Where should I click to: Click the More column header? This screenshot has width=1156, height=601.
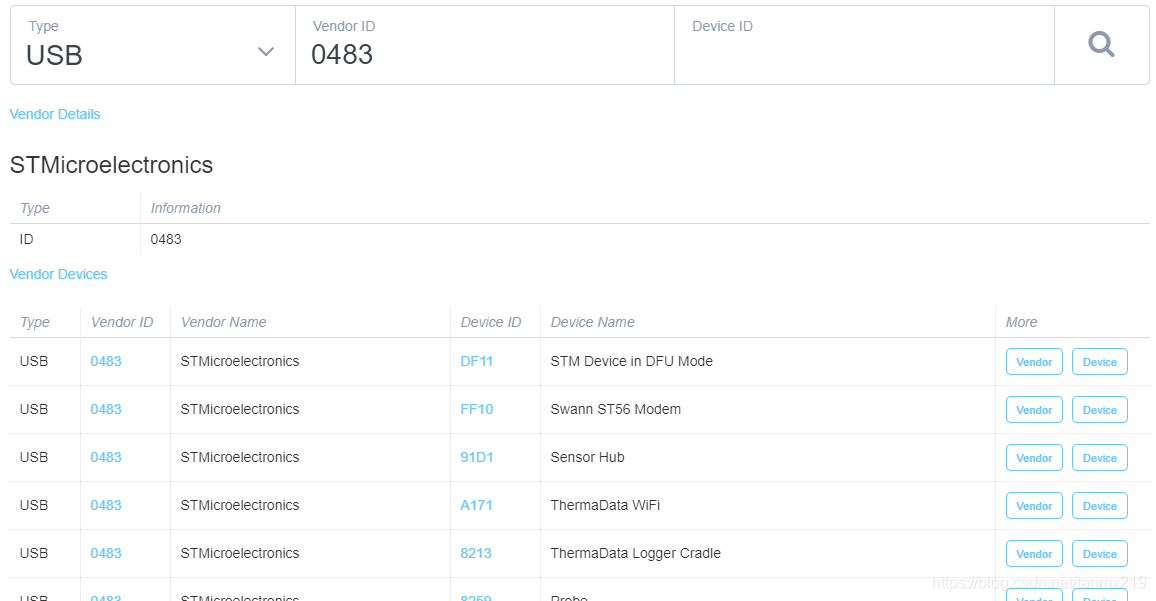[1021, 322]
